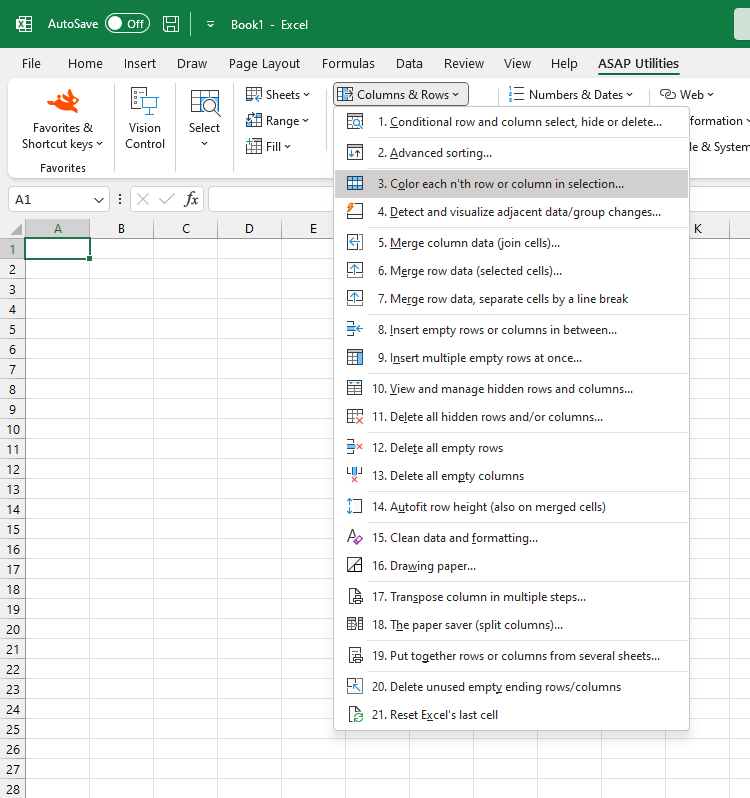The width and height of the screenshot is (750, 798).
Task: Open the View tab
Action: click(517, 64)
